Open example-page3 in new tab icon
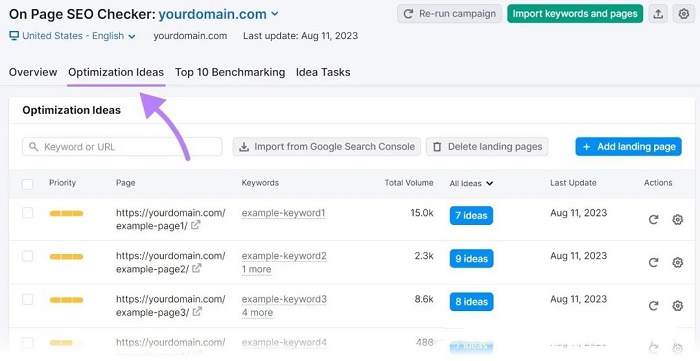Screen dimensions: 700x361 pos(197,311)
